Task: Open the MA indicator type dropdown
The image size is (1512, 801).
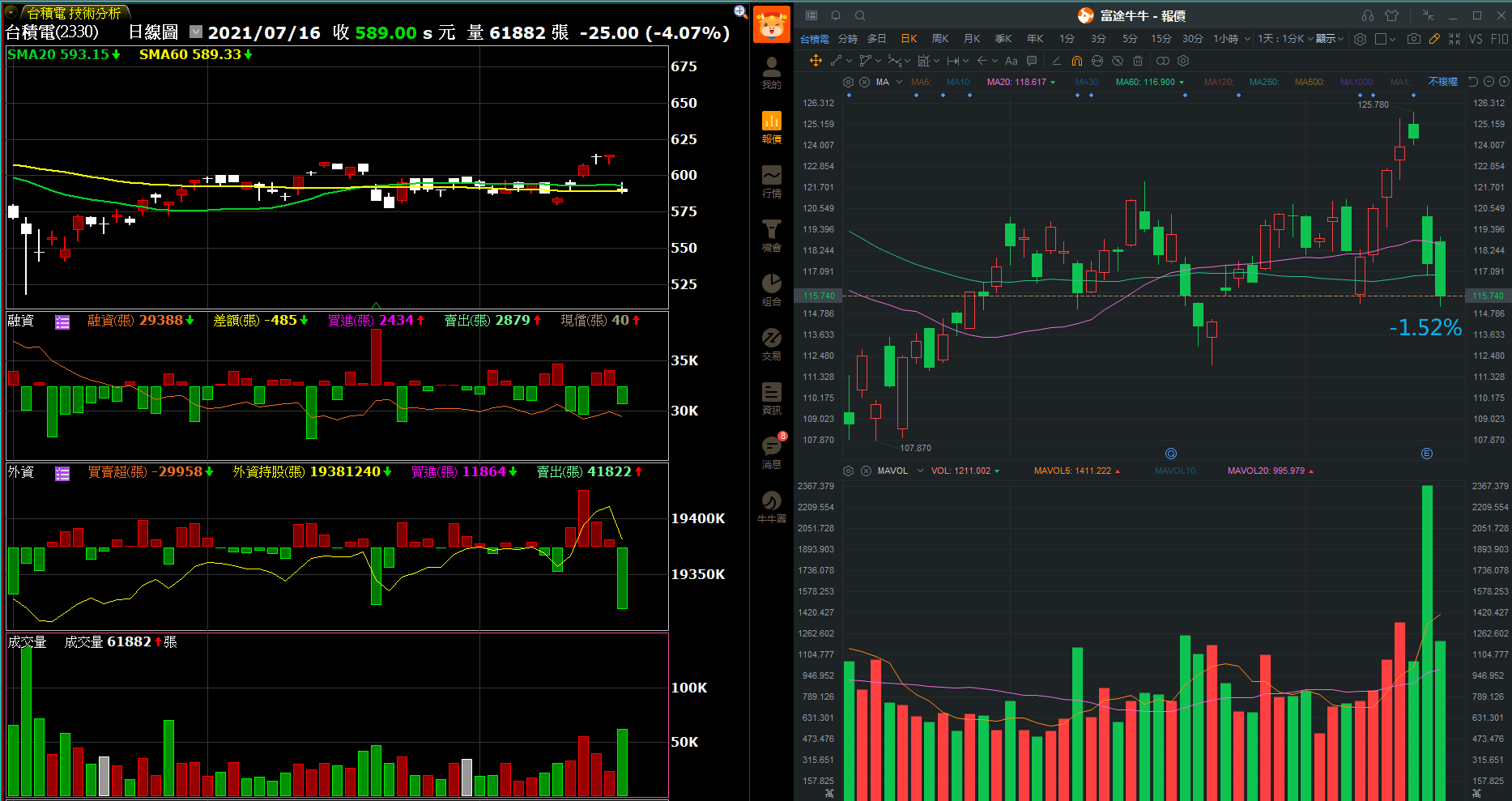Action: pos(899,82)
